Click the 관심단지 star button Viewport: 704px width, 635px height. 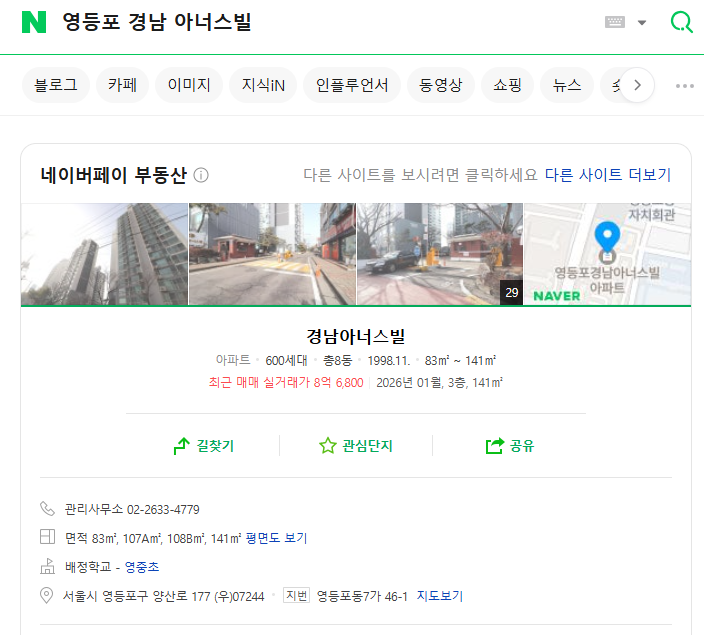pos(356,445)
